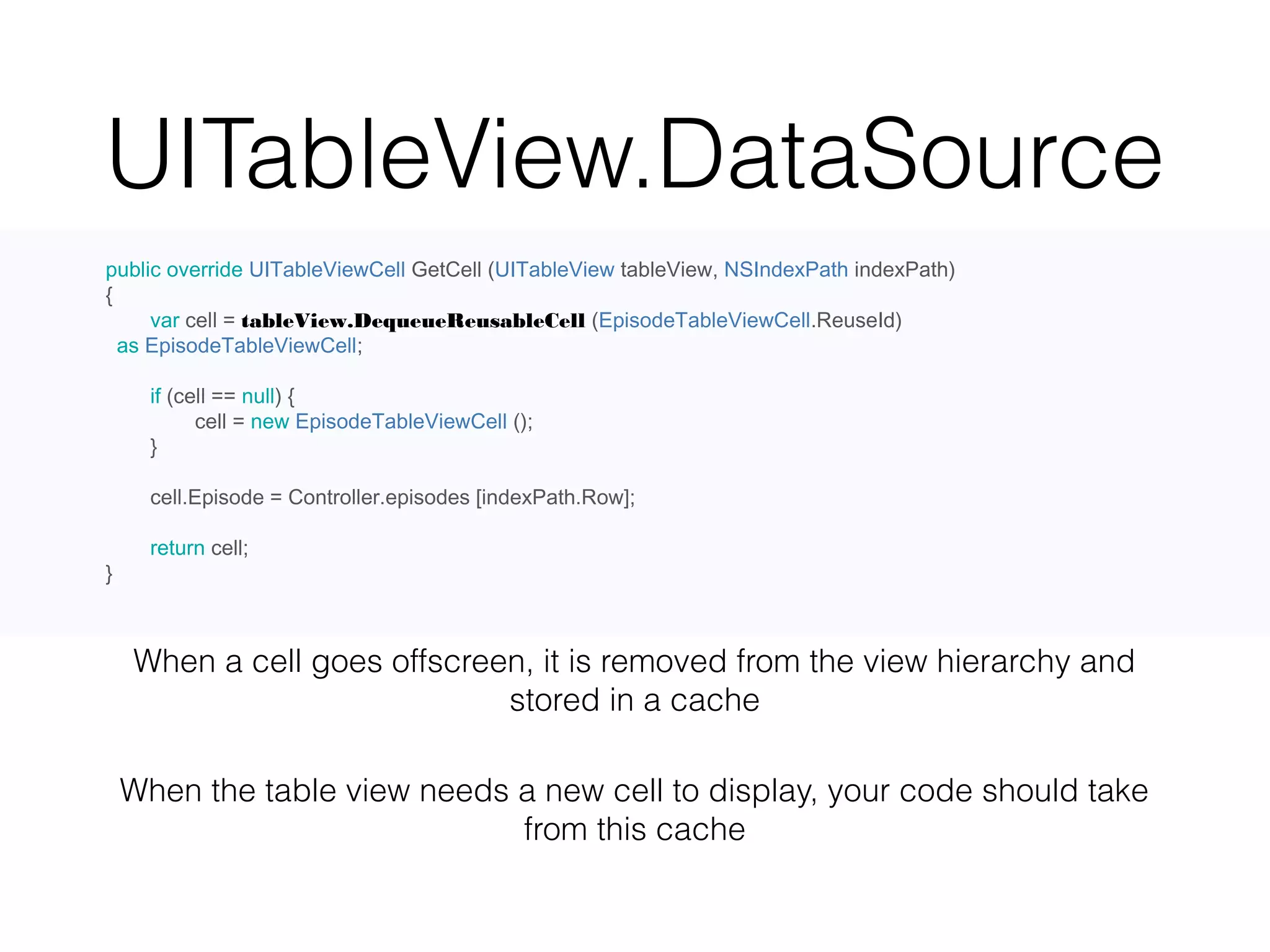This screenshot has width=1270, height=952.
Task: Click the UITableView.DataSource slide title
Action: pos(634,155)
